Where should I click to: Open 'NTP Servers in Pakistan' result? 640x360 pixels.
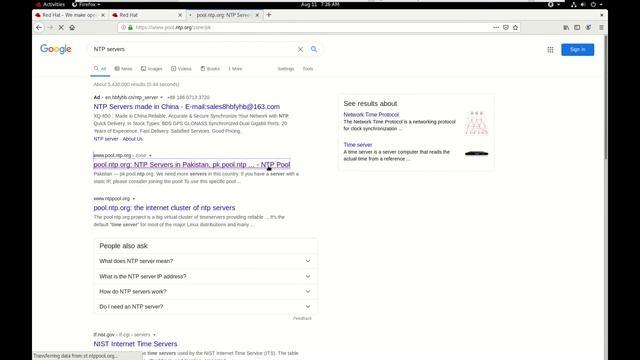[x=192, y=164]
